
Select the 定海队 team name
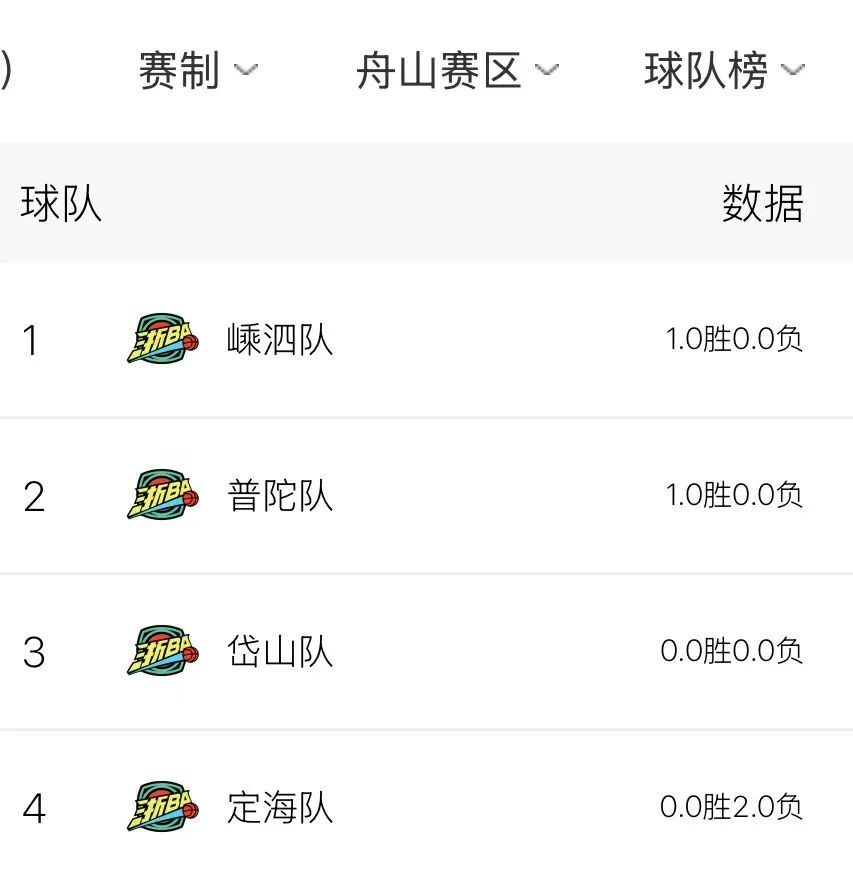pyautogui.click(x=280, y=807)
